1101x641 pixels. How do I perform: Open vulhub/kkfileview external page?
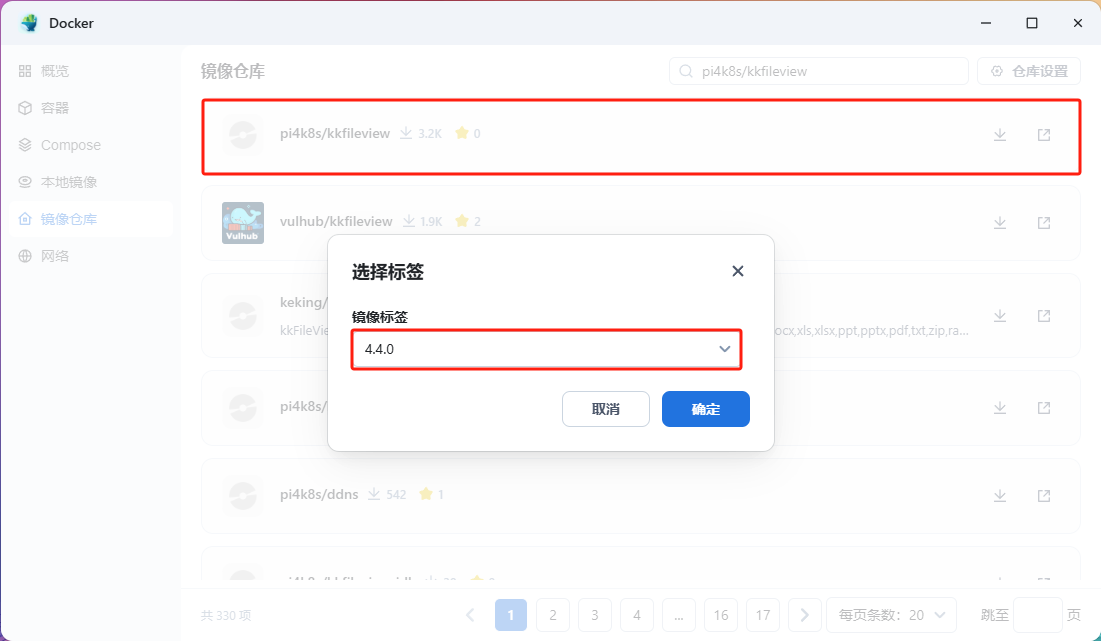[1044, 223]
